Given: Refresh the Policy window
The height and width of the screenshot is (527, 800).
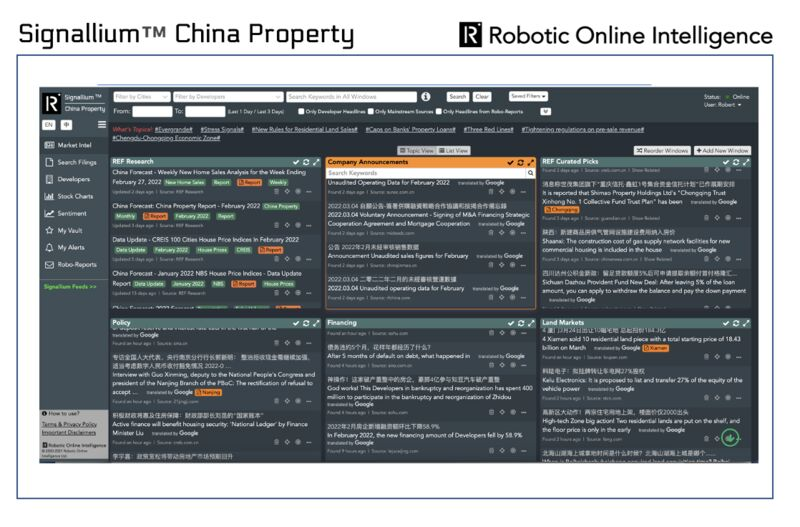Looking at the screenshot, I should click(x=306, y=323).
